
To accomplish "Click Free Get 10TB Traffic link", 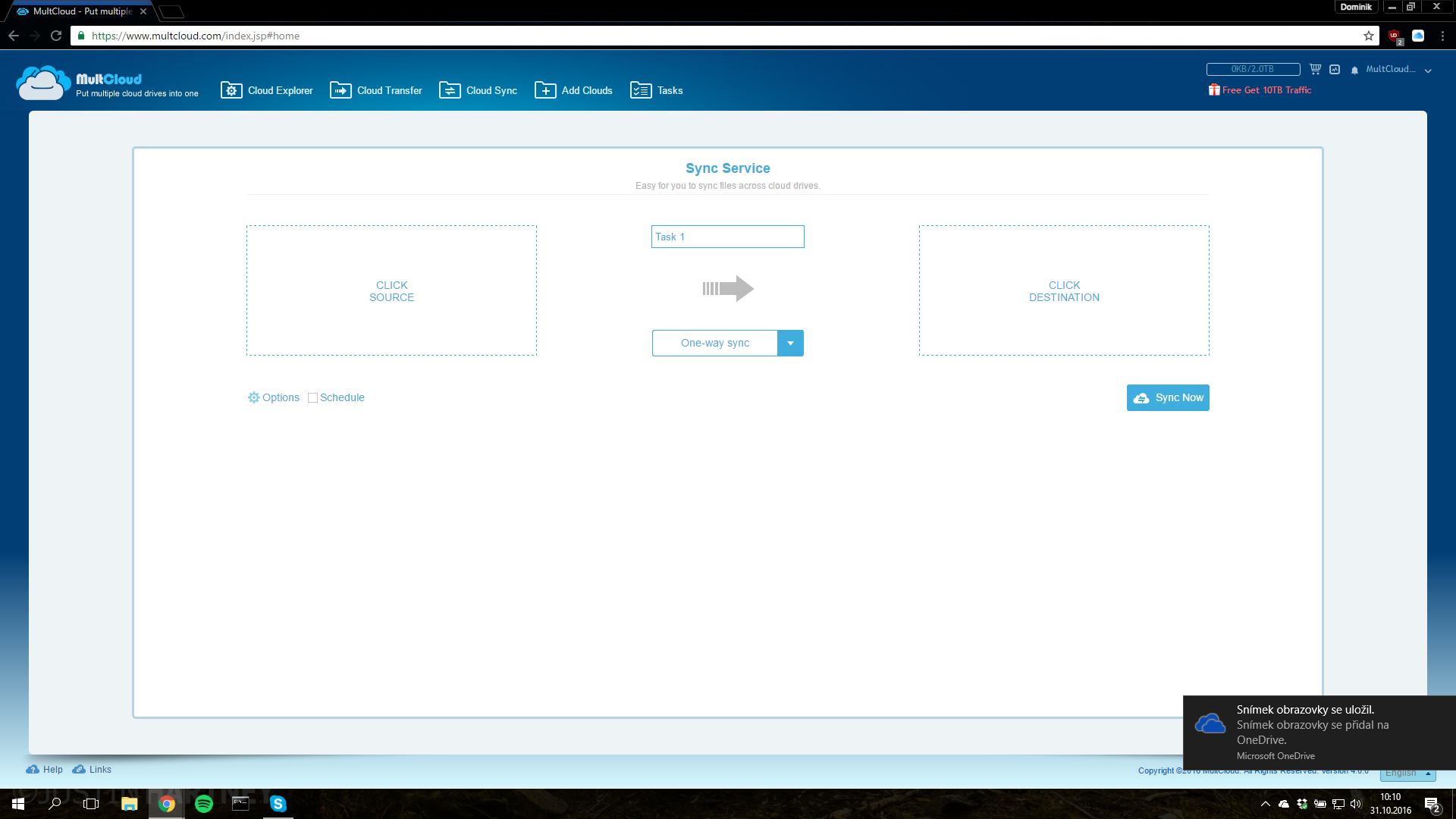I will 1266,89.
